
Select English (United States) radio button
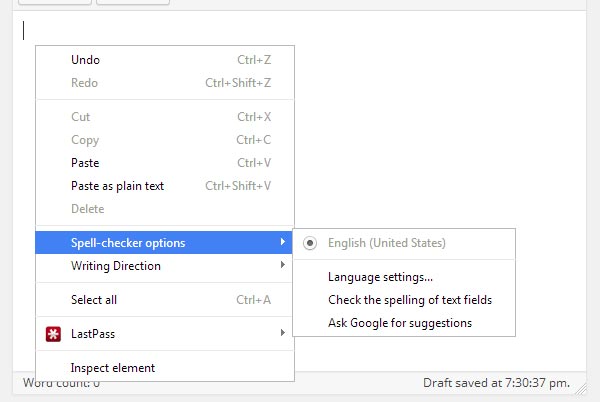[x=310, y=243]
